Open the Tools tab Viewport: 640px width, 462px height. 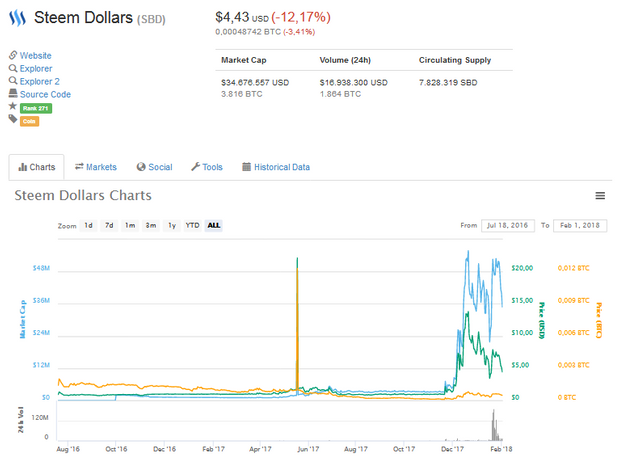pyautogui.click(x=207, y=167)
